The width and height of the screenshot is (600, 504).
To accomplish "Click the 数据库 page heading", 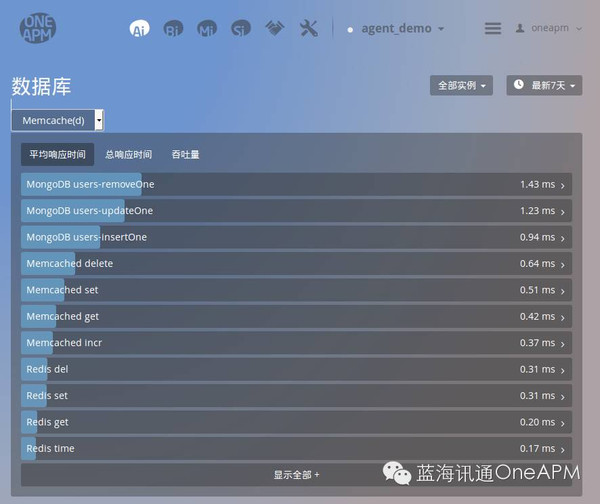I will click(x=41, y=86).
